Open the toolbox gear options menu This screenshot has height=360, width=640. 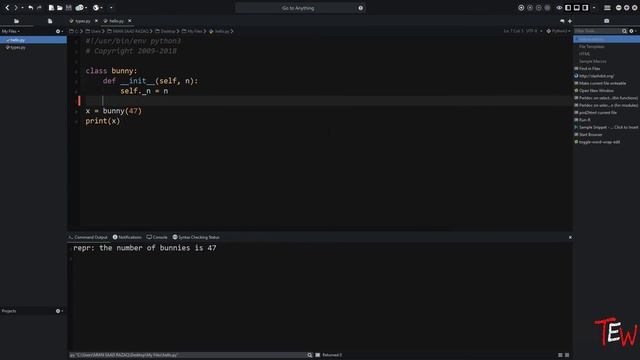pyautogui.click(x=632, y=31)
